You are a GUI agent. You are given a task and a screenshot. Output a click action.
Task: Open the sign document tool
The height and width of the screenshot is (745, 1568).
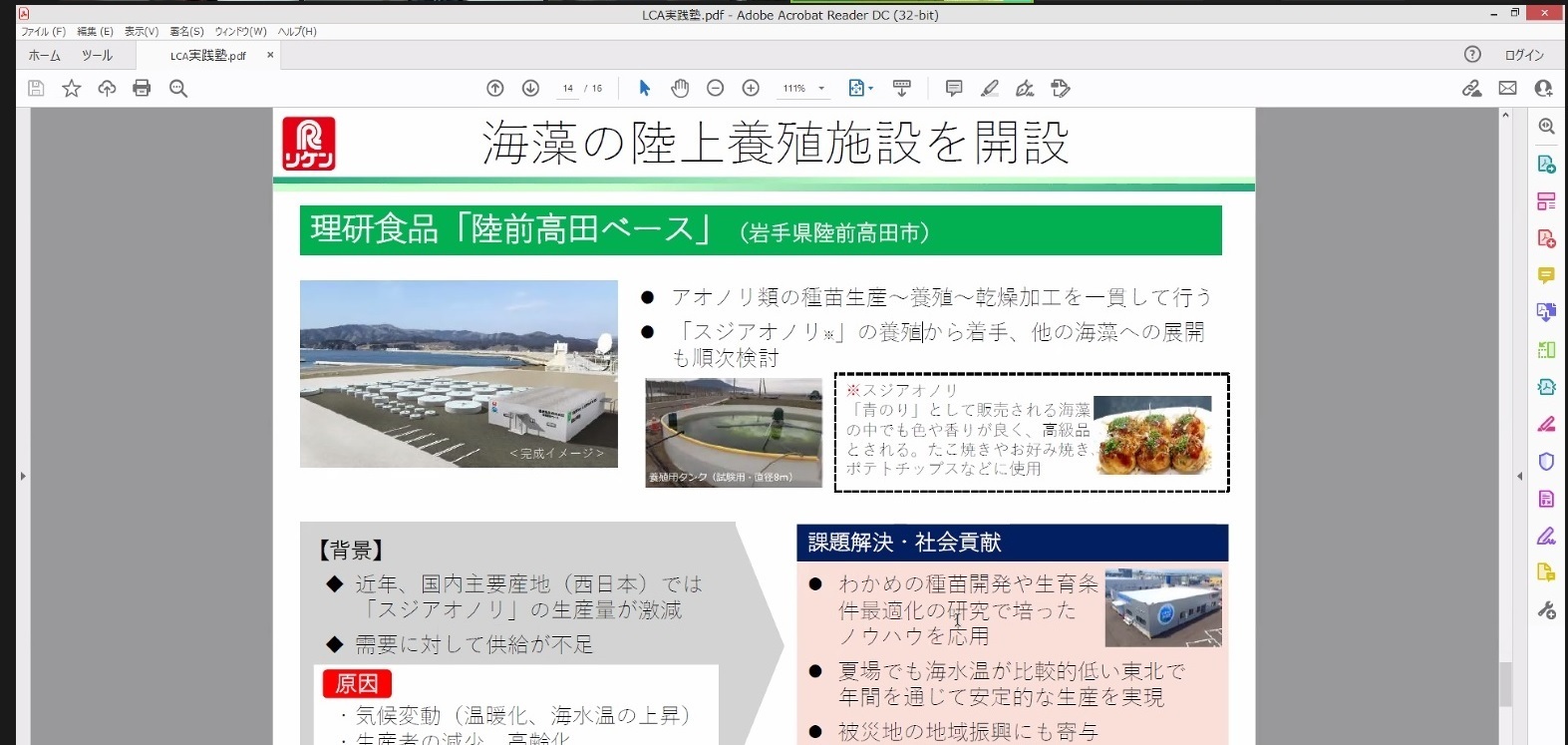point(1025,89)
